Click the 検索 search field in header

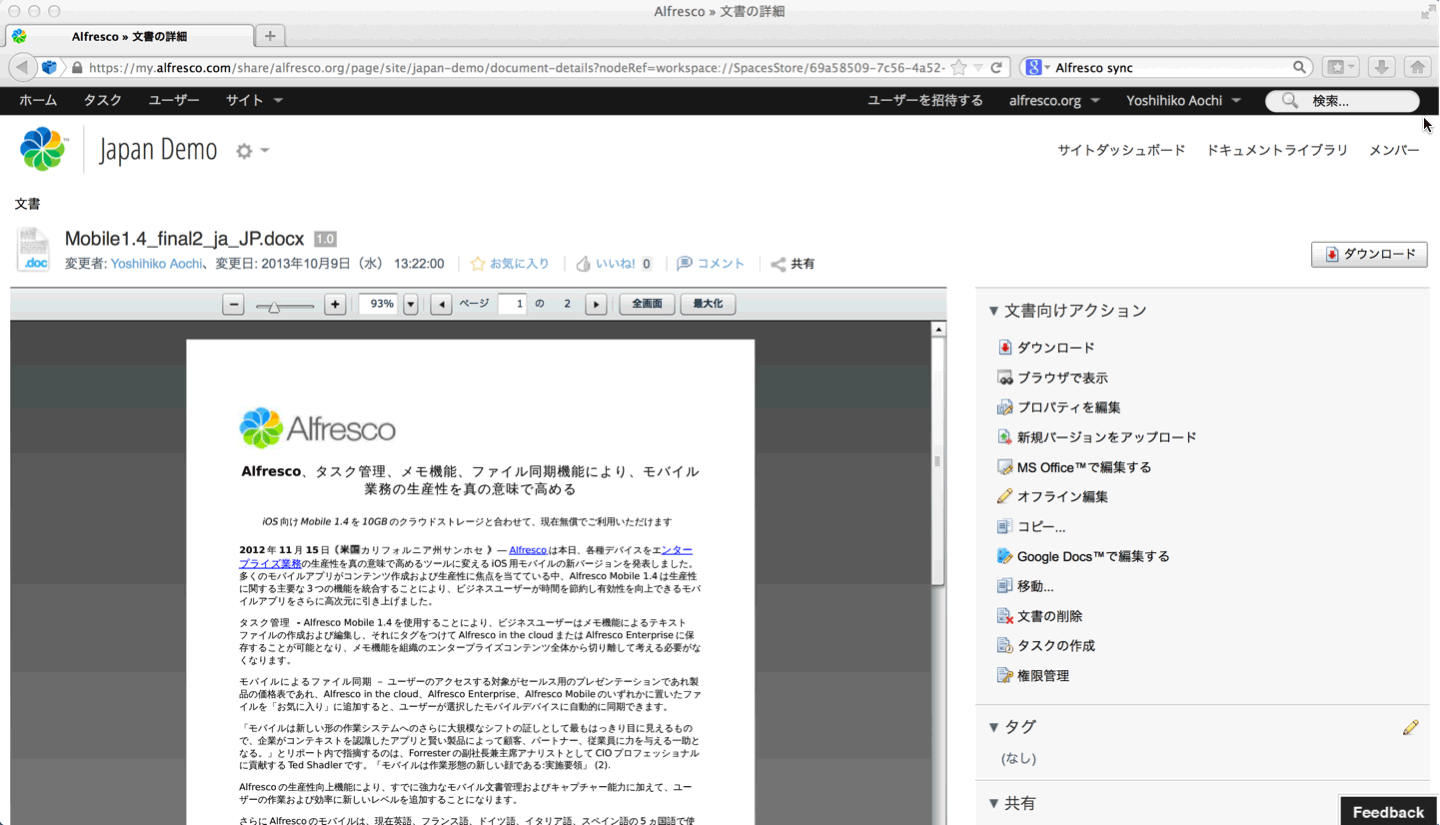point(1342,100)
